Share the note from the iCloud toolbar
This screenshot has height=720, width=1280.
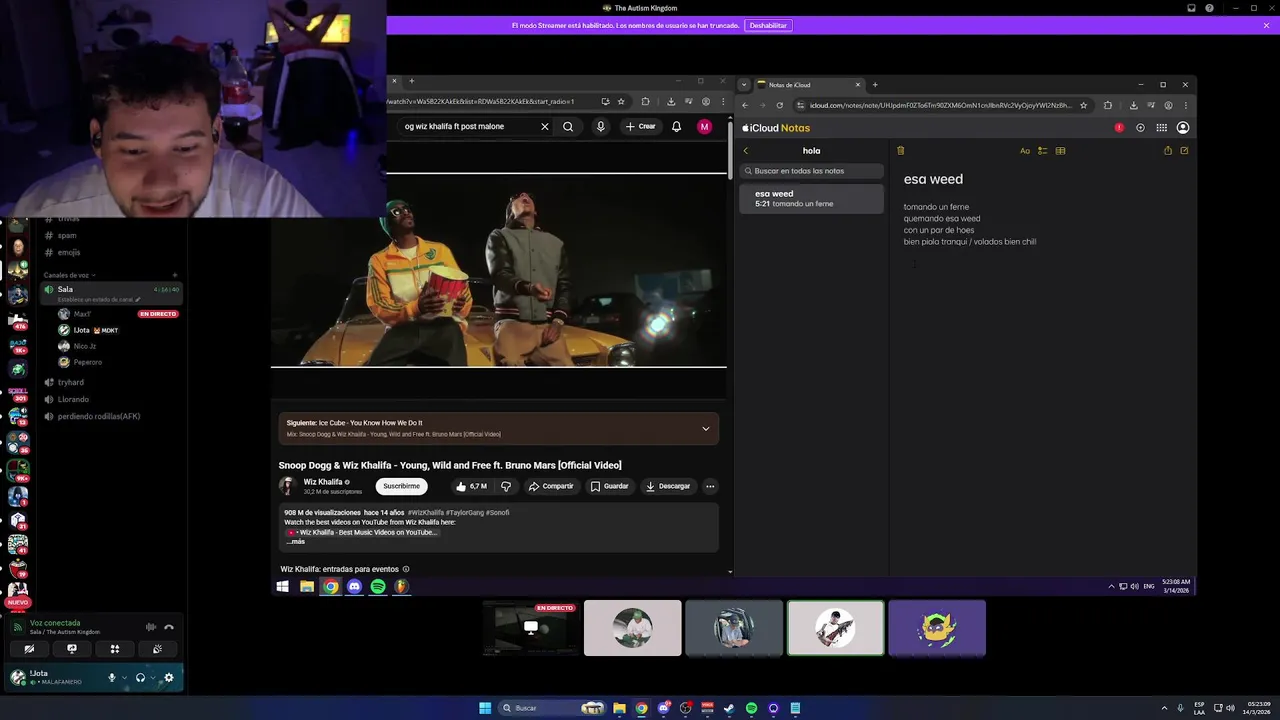point(1167,151)
